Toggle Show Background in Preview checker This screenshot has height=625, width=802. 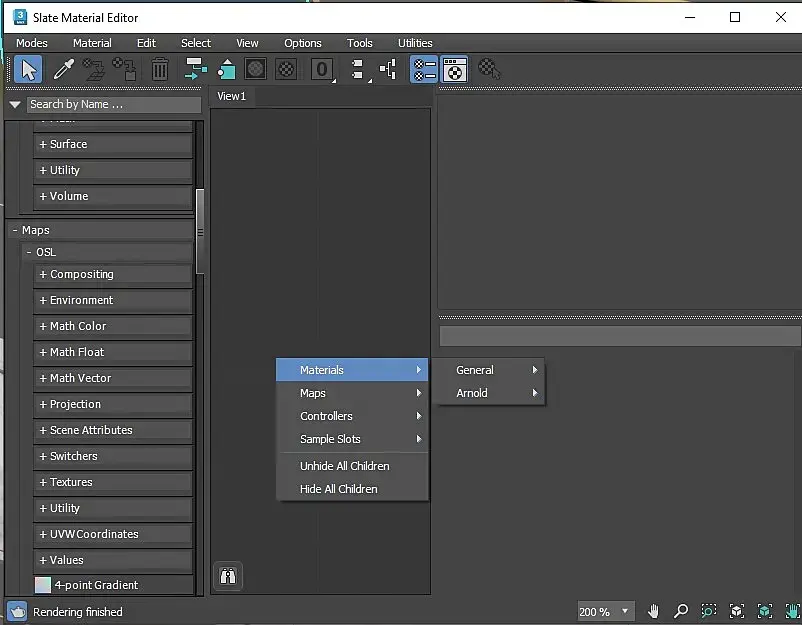point(286,69)
